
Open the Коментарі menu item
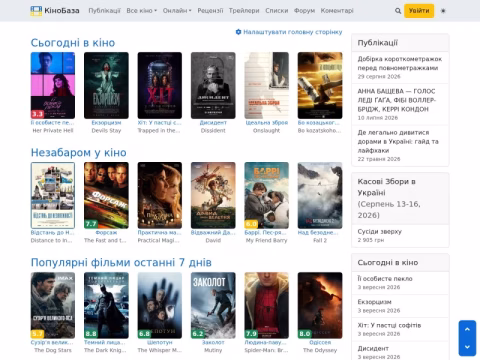(x=337, y=11)
